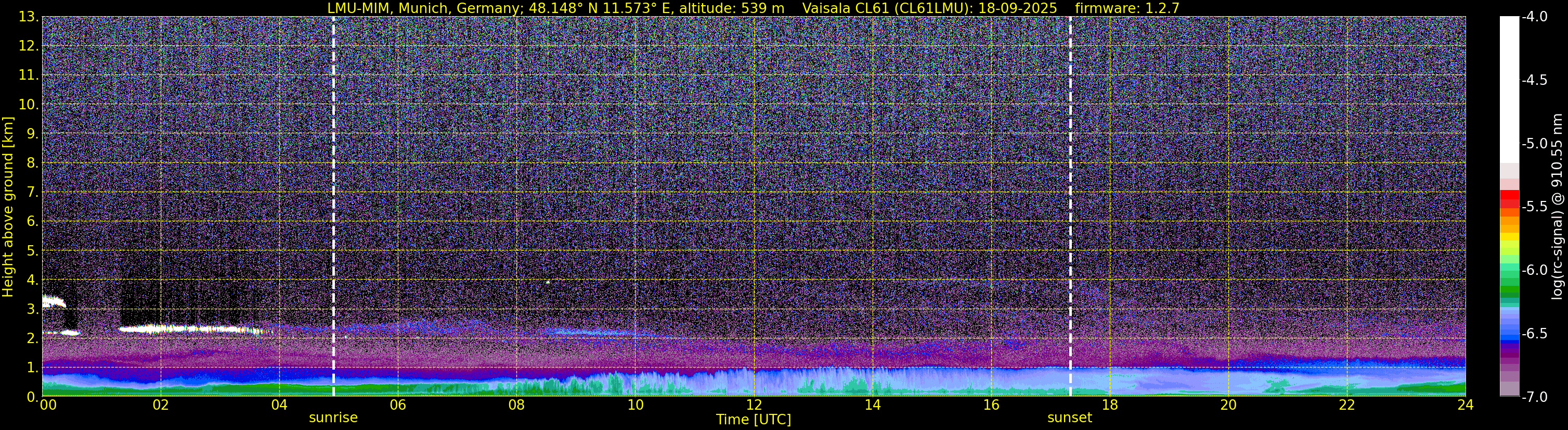
Task: Click the '16' tick on the time axis
Action: pyautogui.click(x=992, y=405)
